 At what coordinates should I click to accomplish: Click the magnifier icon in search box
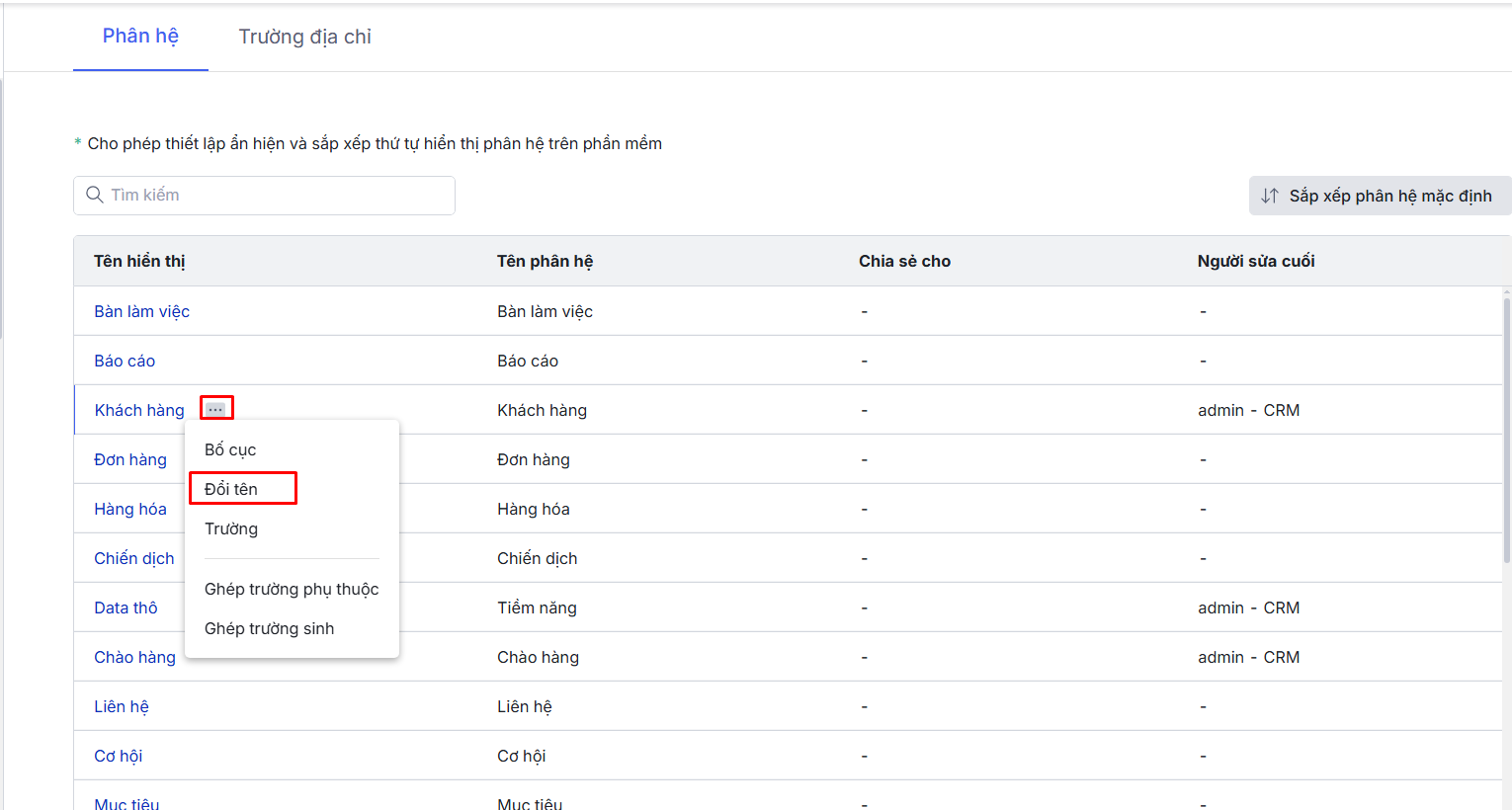point(95,195)
